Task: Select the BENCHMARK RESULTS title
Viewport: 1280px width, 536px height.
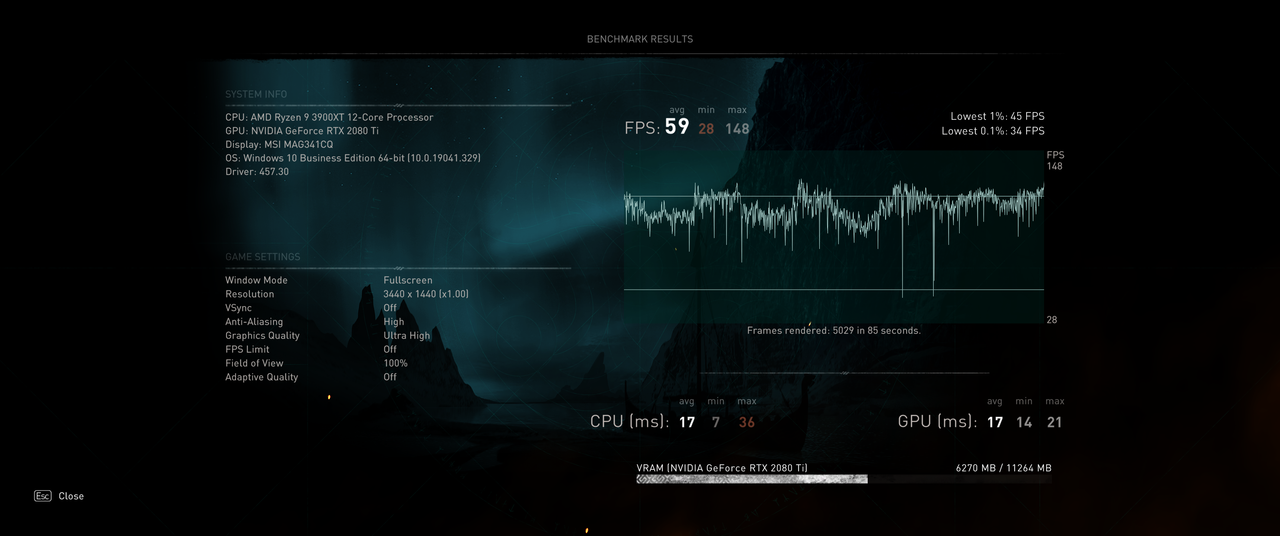Action: point(640,39)
